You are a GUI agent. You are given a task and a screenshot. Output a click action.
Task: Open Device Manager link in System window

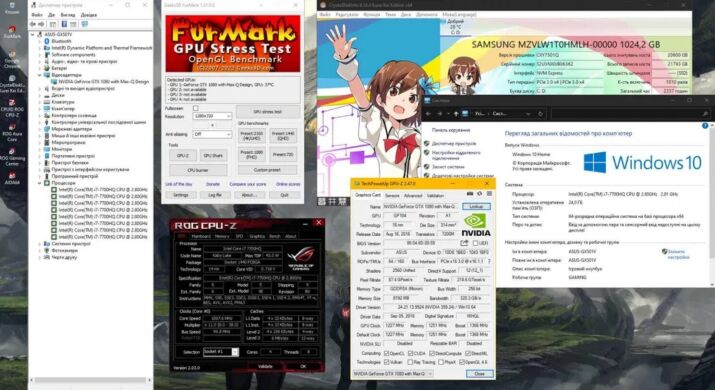click(453, 143)
